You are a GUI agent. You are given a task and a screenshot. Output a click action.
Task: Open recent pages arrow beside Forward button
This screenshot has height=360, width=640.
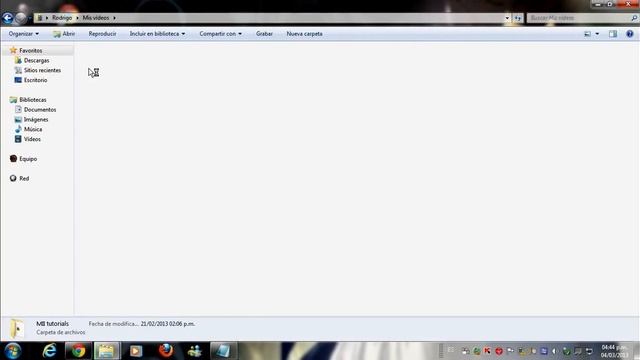(30, 18)
